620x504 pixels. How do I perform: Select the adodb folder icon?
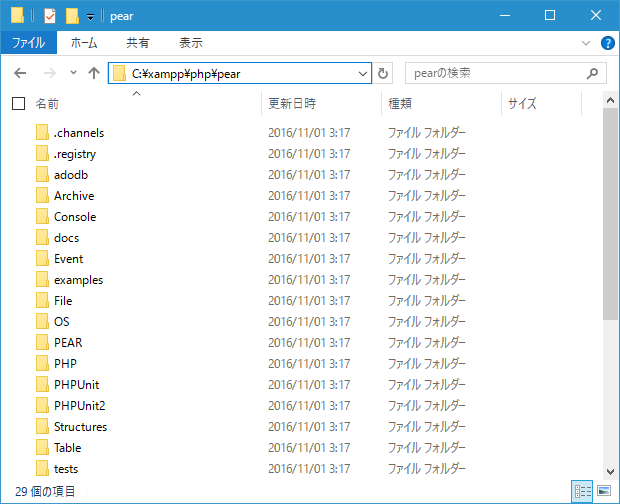[x=42, y=174]
